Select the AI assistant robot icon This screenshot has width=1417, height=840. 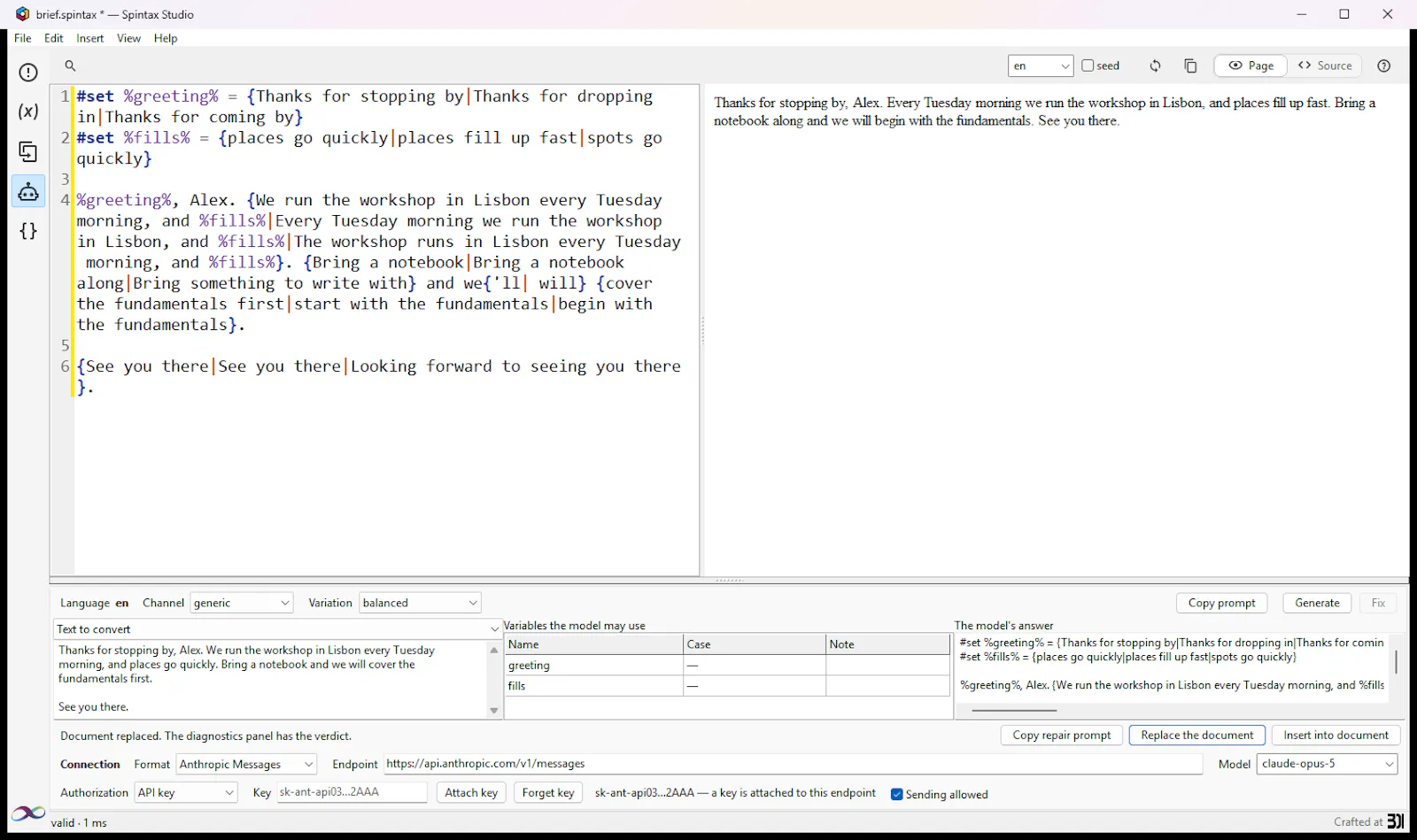(x=28, y=191)
